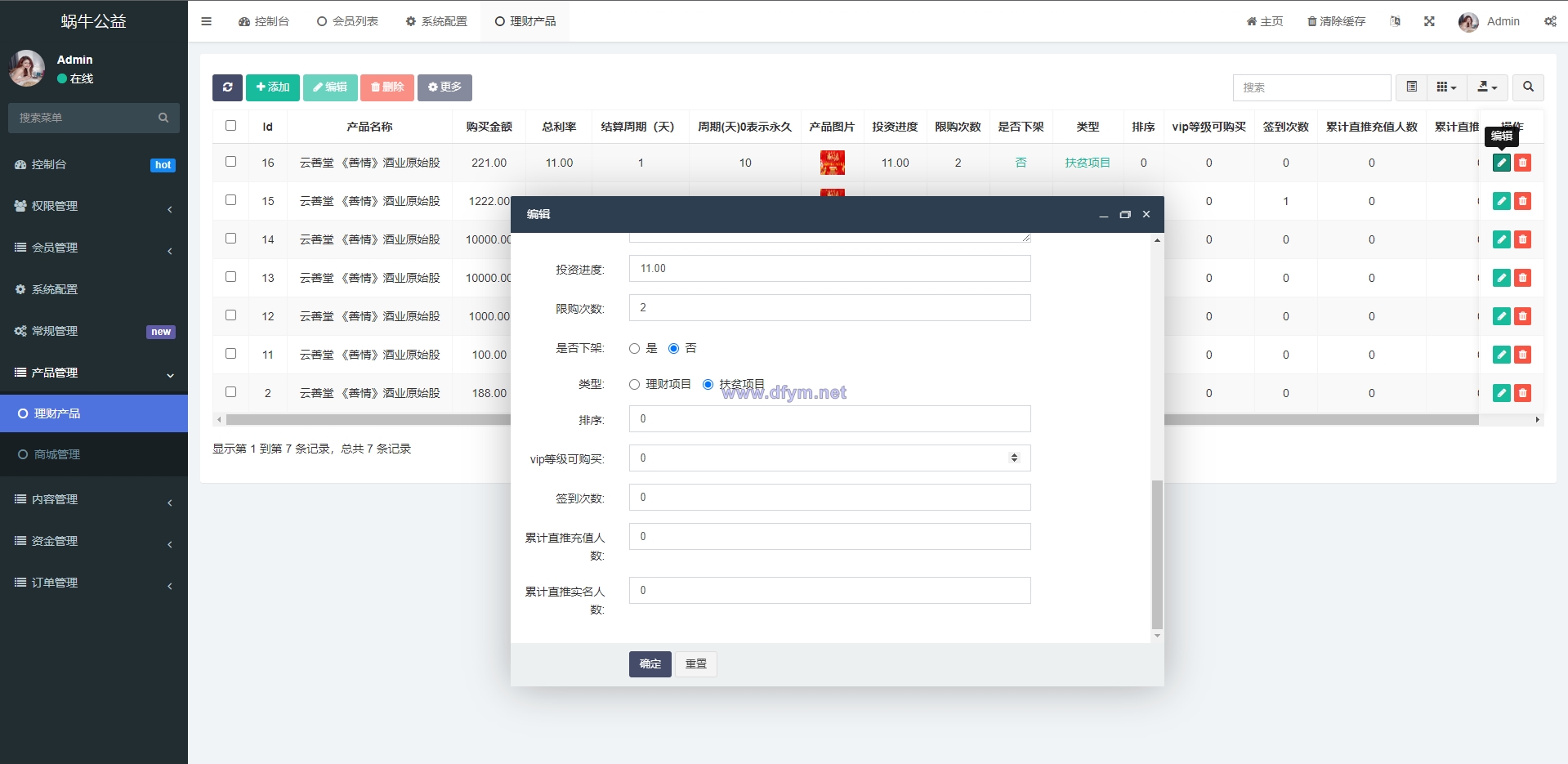Screen dimensions: 1568x764
Task: Open 商城管理 in sidebar
Action: pos(94,454)
